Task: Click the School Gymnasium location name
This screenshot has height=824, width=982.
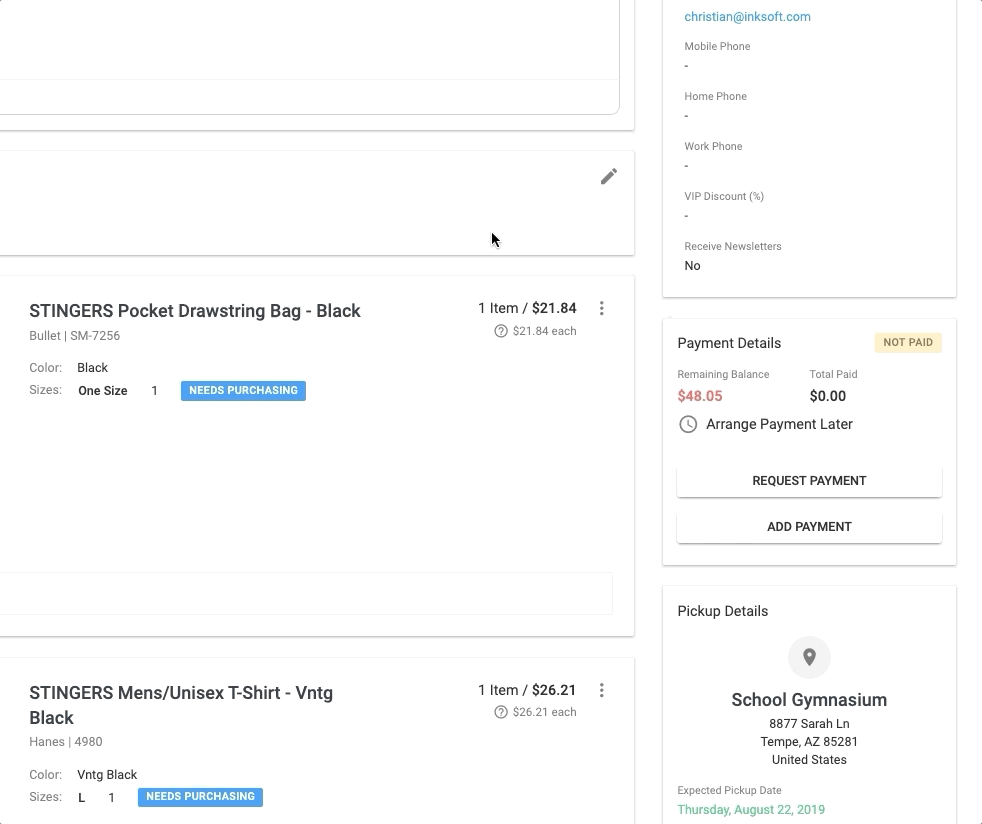Action: [x=809, y=700]
